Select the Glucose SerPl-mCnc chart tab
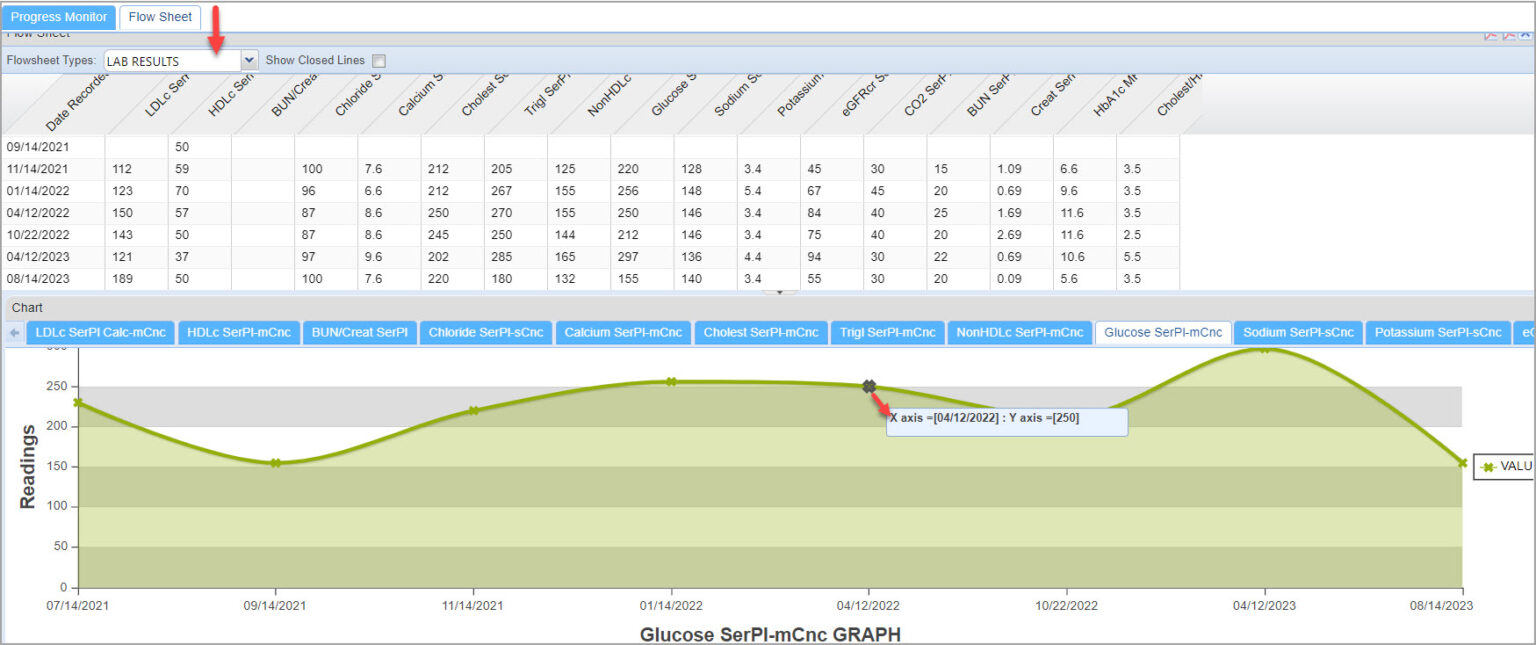 (1162, 331)
